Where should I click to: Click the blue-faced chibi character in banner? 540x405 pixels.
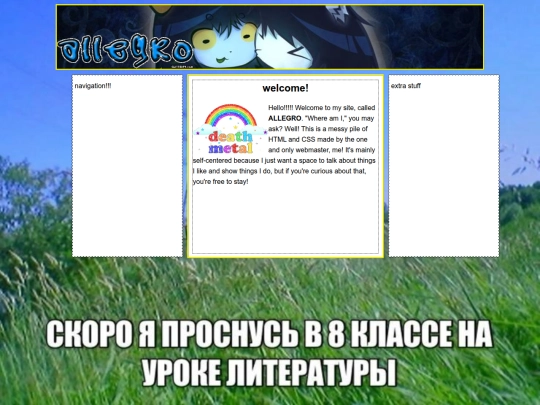point(225,44)
